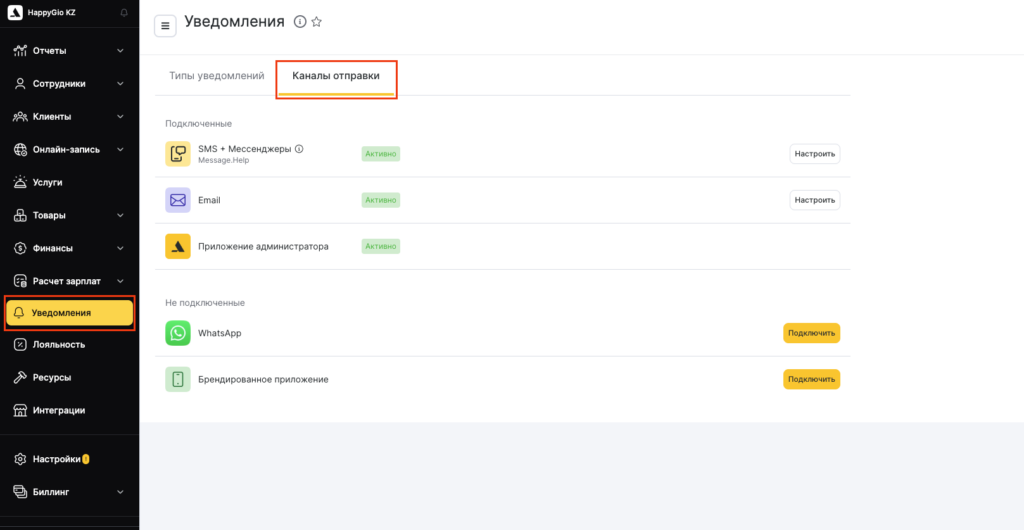
Task: Click the Брендированное приложение phone icon
Action: [x=178, y=379]
